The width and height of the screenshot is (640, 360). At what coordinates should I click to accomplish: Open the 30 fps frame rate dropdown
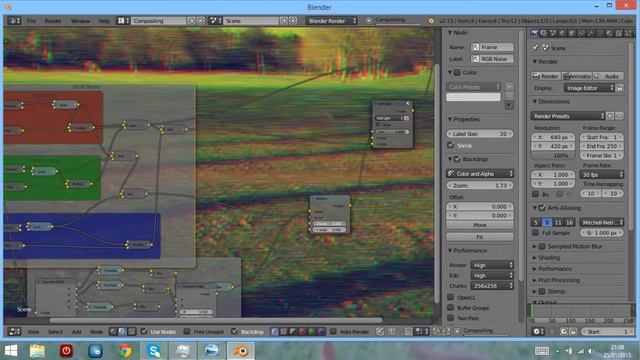[602, 175]
